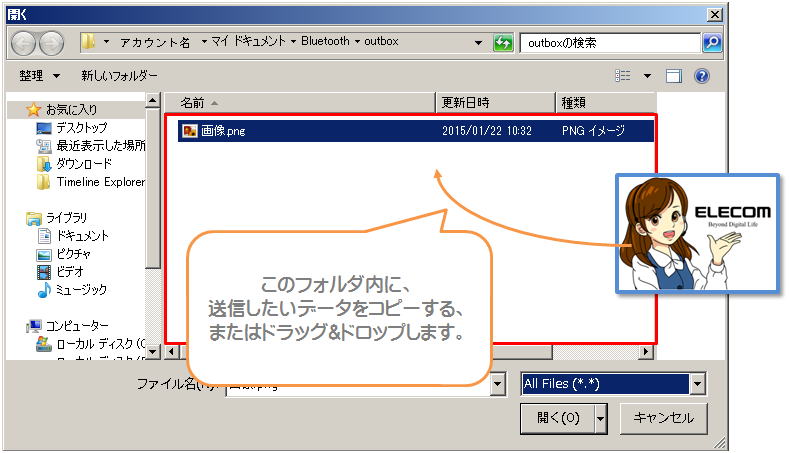Click the 画像.png file icon
Screen dimensions: 790x453
tap(190, 131)
